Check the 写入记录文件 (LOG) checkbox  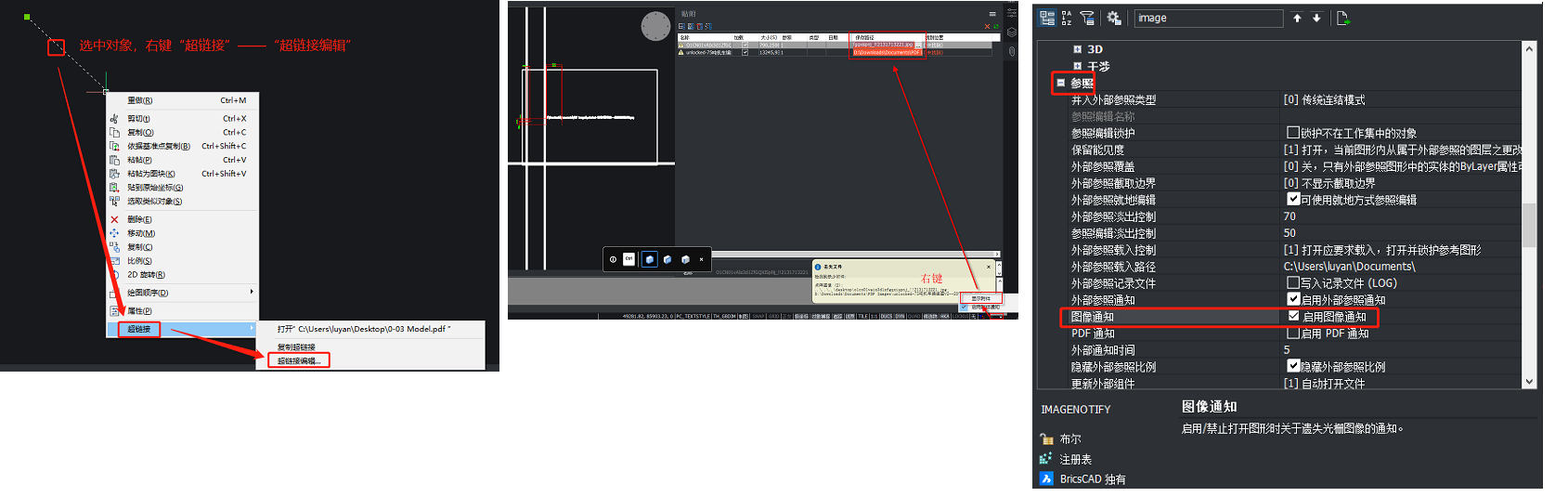[x=1293, y=282]
